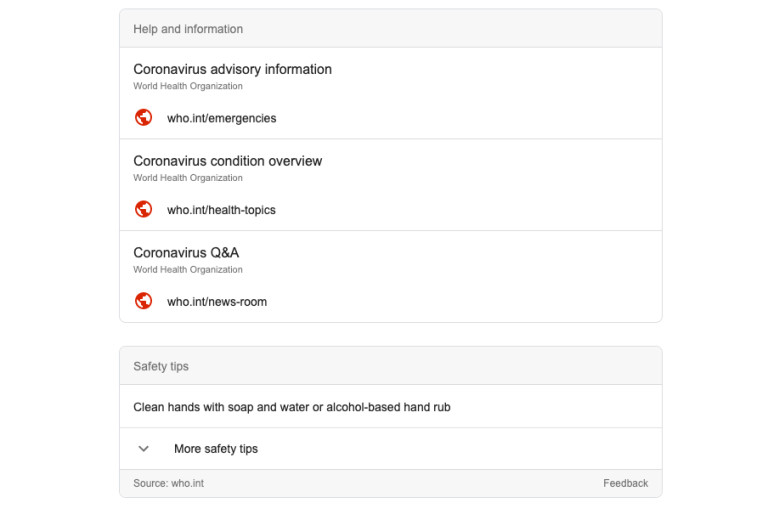The image size is (768, 514).
Task: Open the Coronavirus condition overview title
Action: click(227, 161)
